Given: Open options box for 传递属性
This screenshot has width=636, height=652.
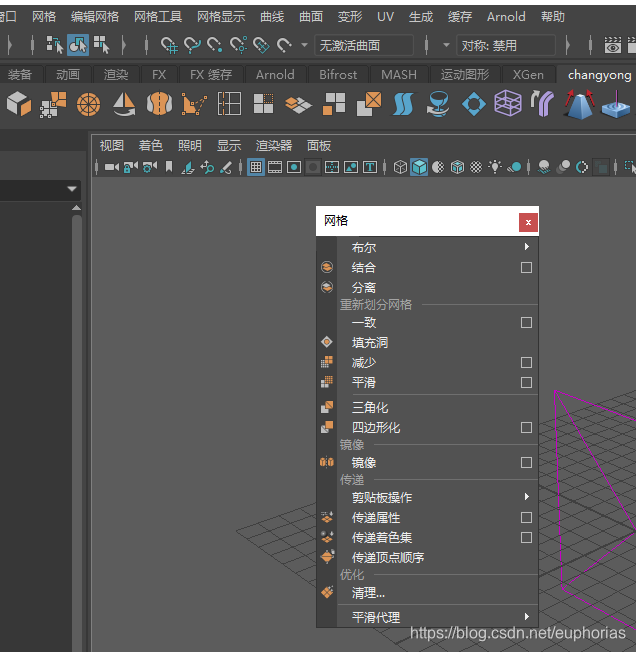Looking at the screenshot, I should [x=526, y=517].
